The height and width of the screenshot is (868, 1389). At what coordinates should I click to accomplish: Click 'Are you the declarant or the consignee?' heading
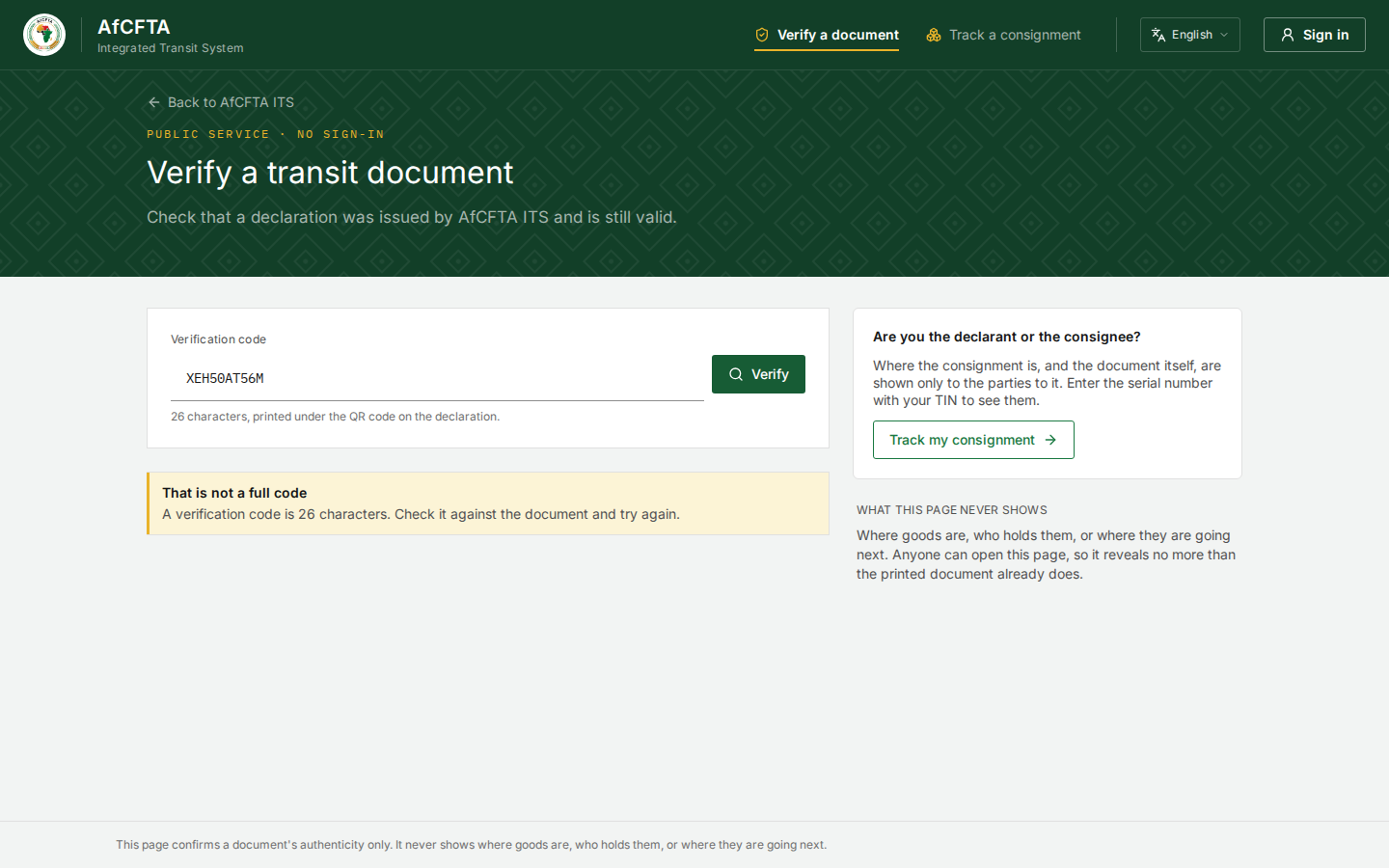pyautogui.click(x=1007, y=337)
